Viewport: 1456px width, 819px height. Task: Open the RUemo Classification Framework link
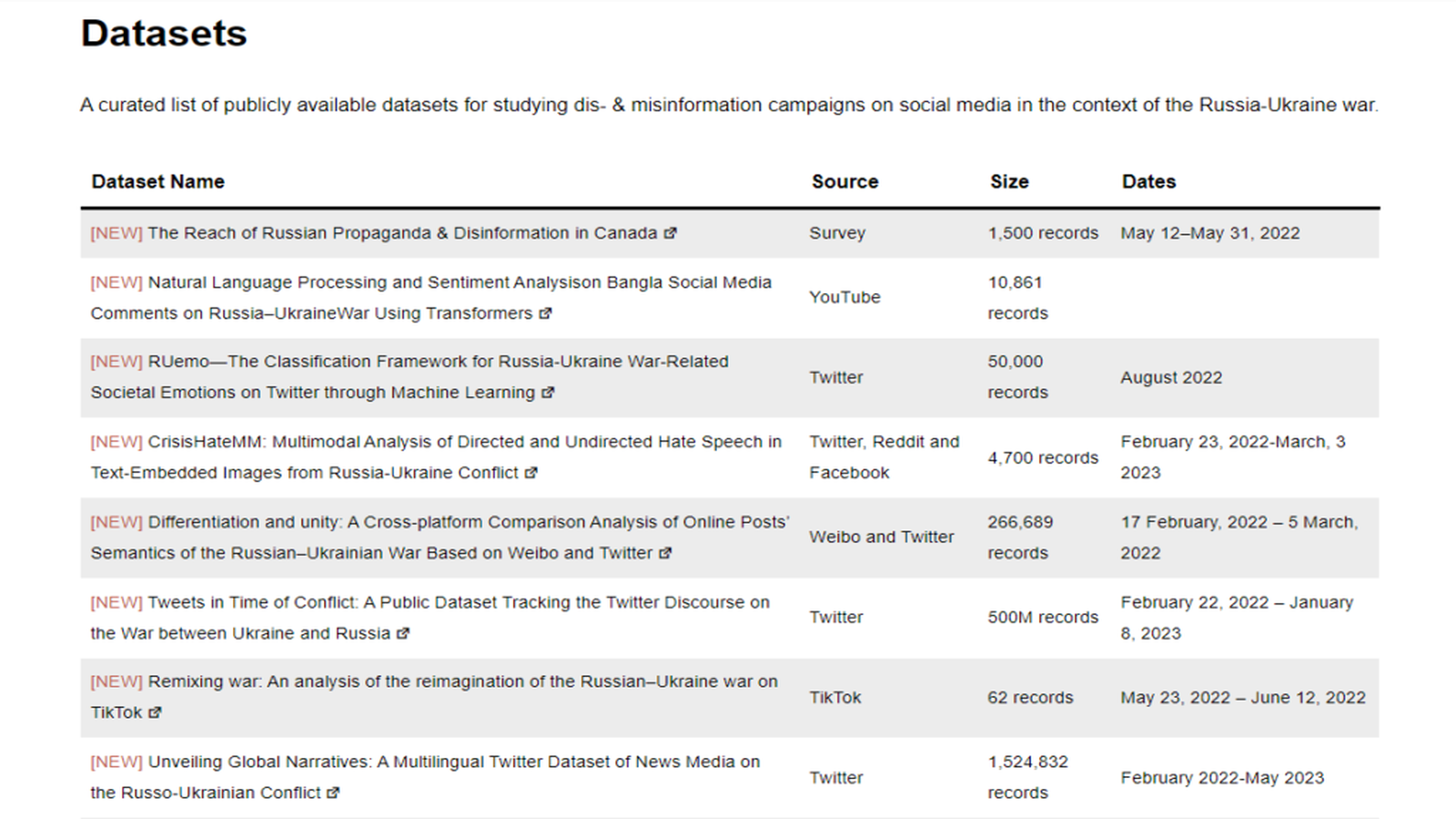[438, 362]
